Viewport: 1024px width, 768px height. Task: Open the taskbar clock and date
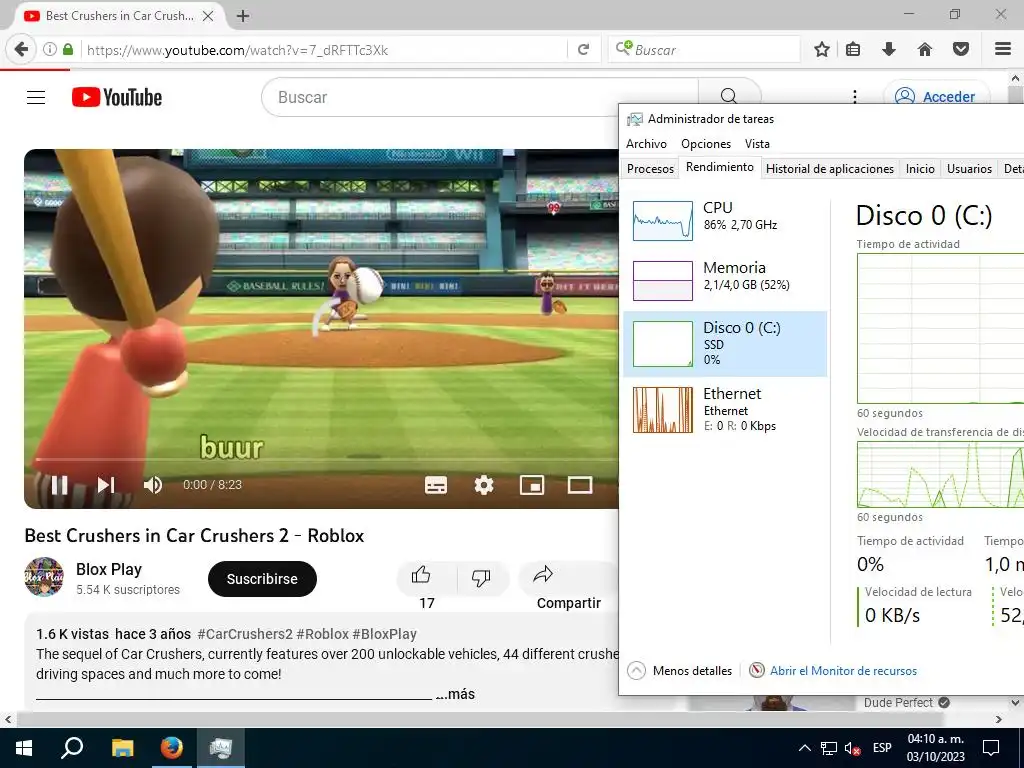pos(935,748)
